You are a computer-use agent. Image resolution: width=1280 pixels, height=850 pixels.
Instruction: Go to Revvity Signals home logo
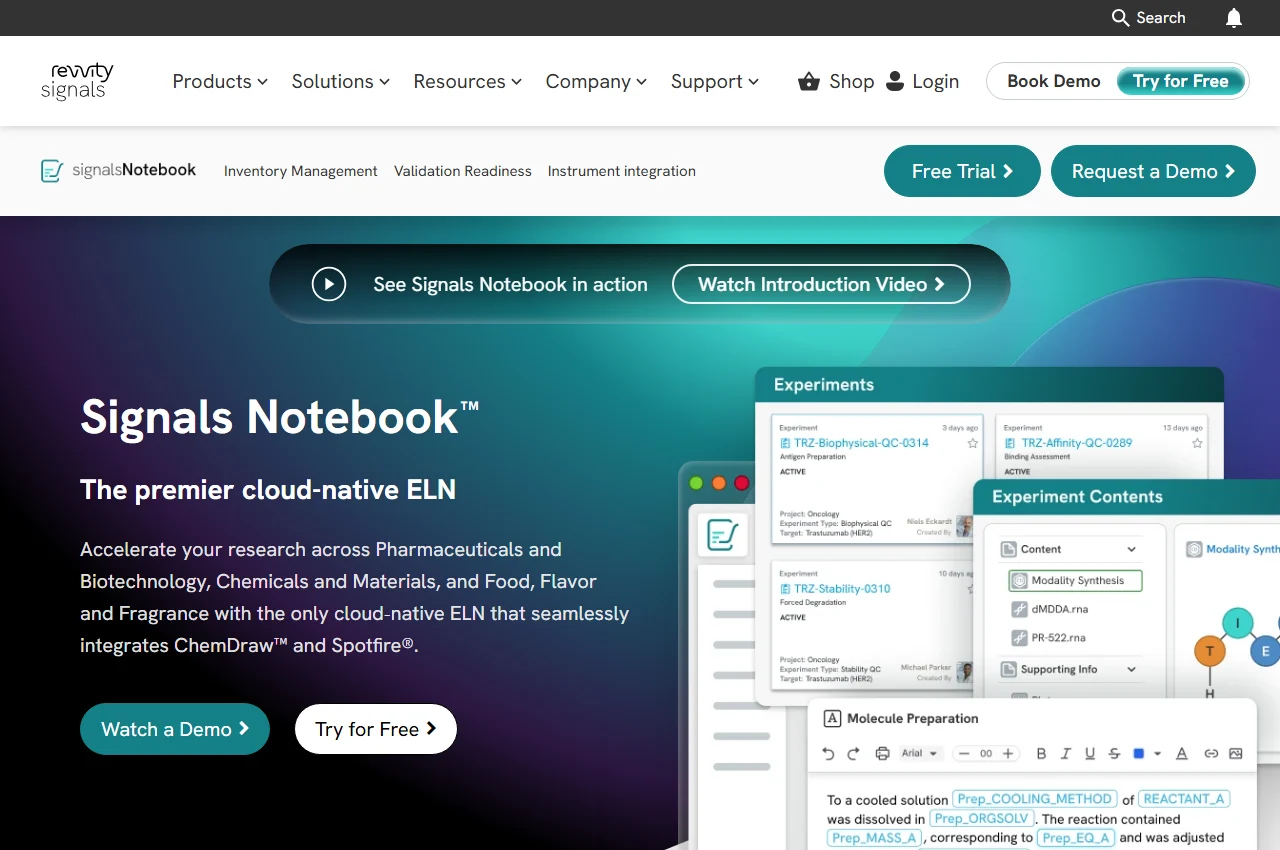pos(77,81)
